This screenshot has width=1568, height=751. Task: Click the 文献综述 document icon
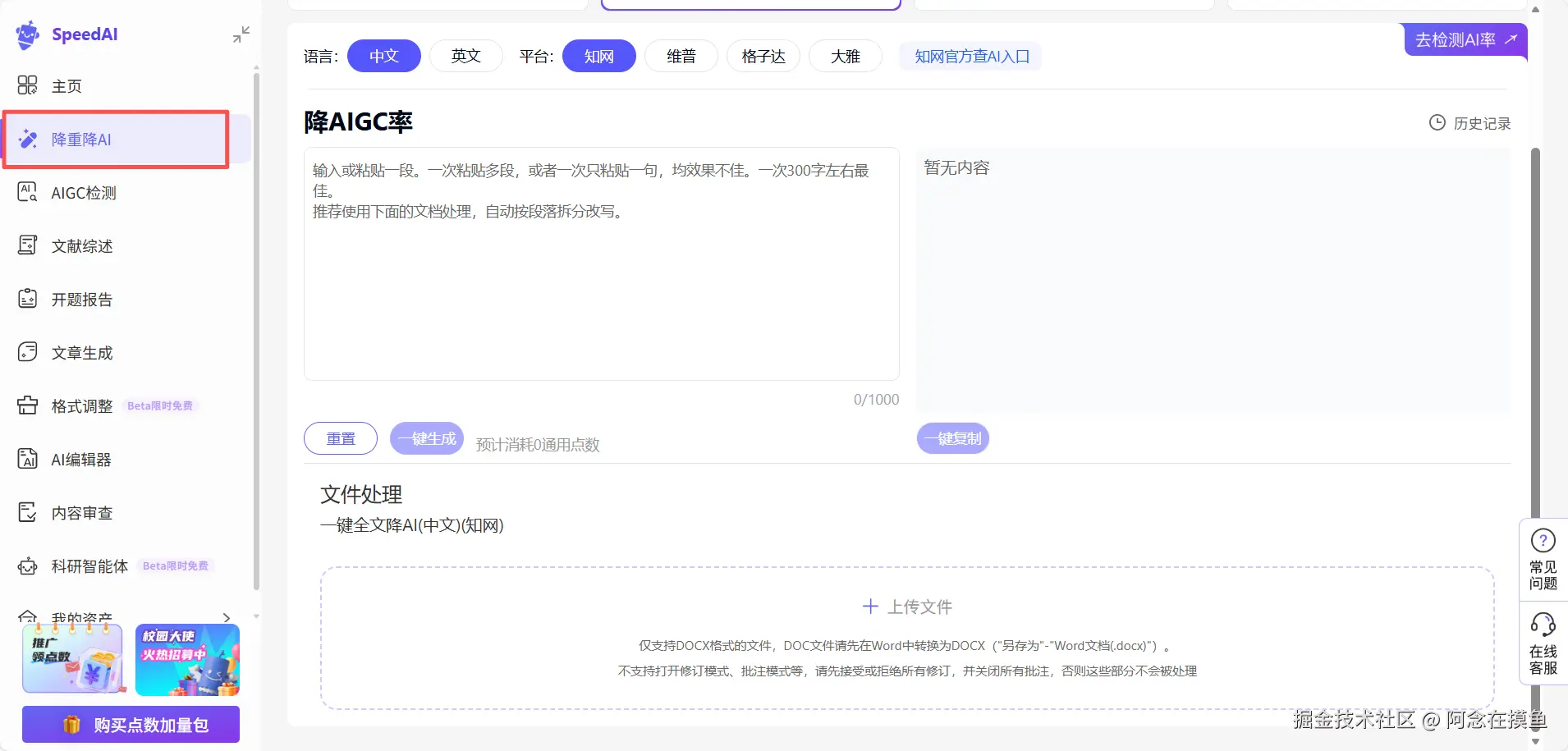click(x=28, y=245)
